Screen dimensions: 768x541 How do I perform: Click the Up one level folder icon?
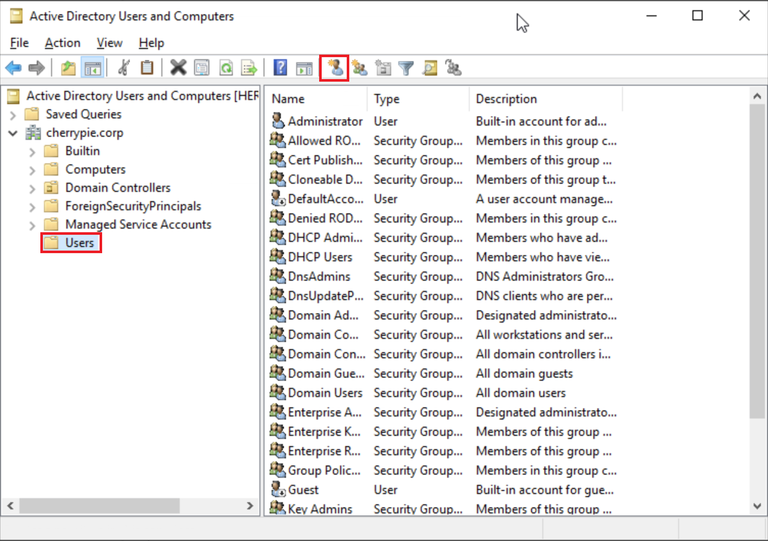point(67,68)
